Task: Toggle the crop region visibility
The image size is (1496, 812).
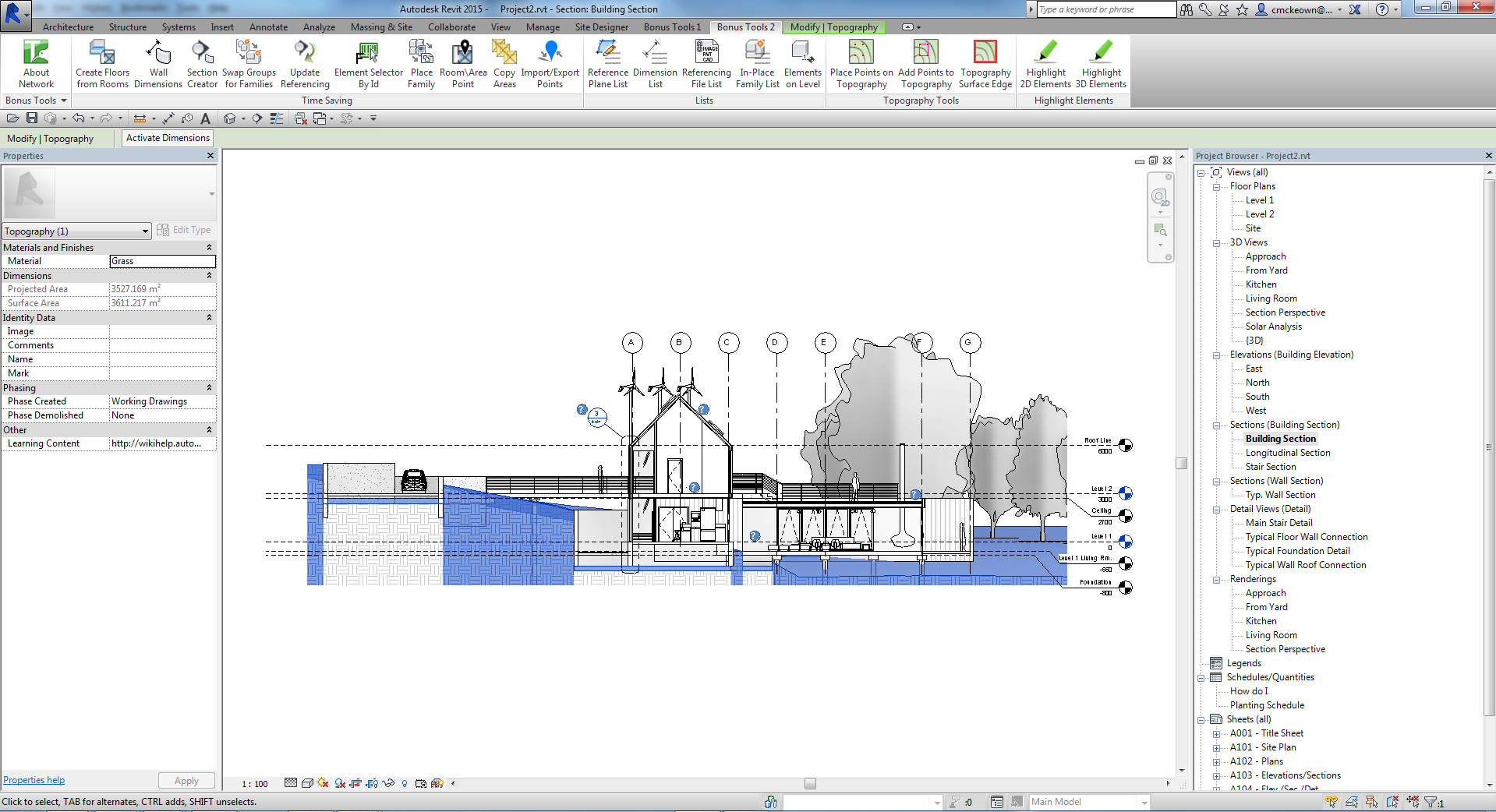Action: pos(372,784)
